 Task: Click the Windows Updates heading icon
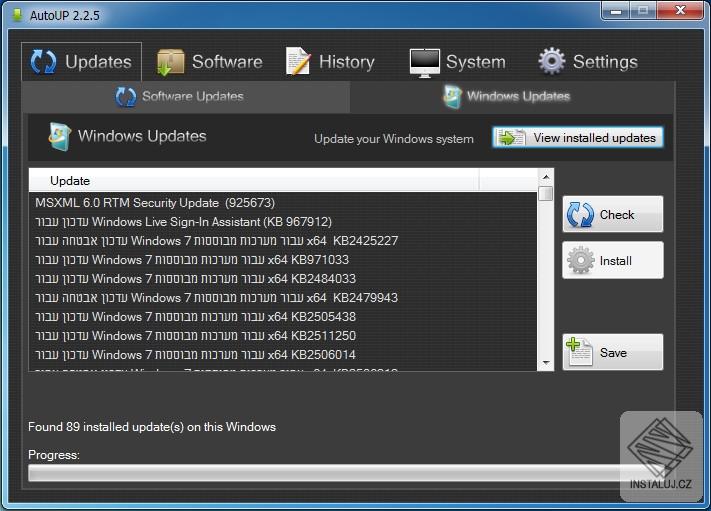[x=60, y=136]
